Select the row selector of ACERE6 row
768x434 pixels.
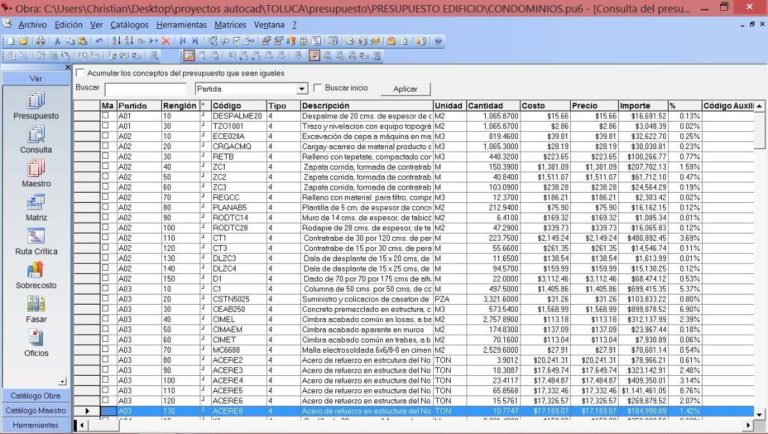point(87,401)
